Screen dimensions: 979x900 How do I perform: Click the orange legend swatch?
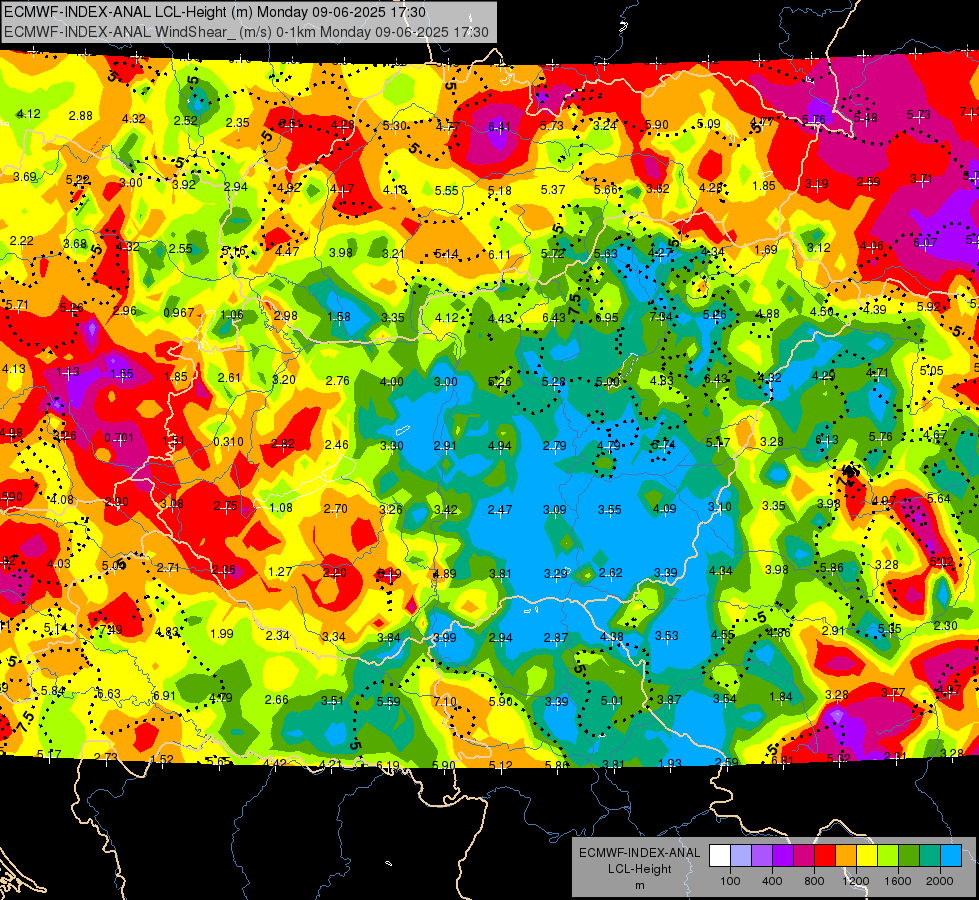(x=846, y=856)
